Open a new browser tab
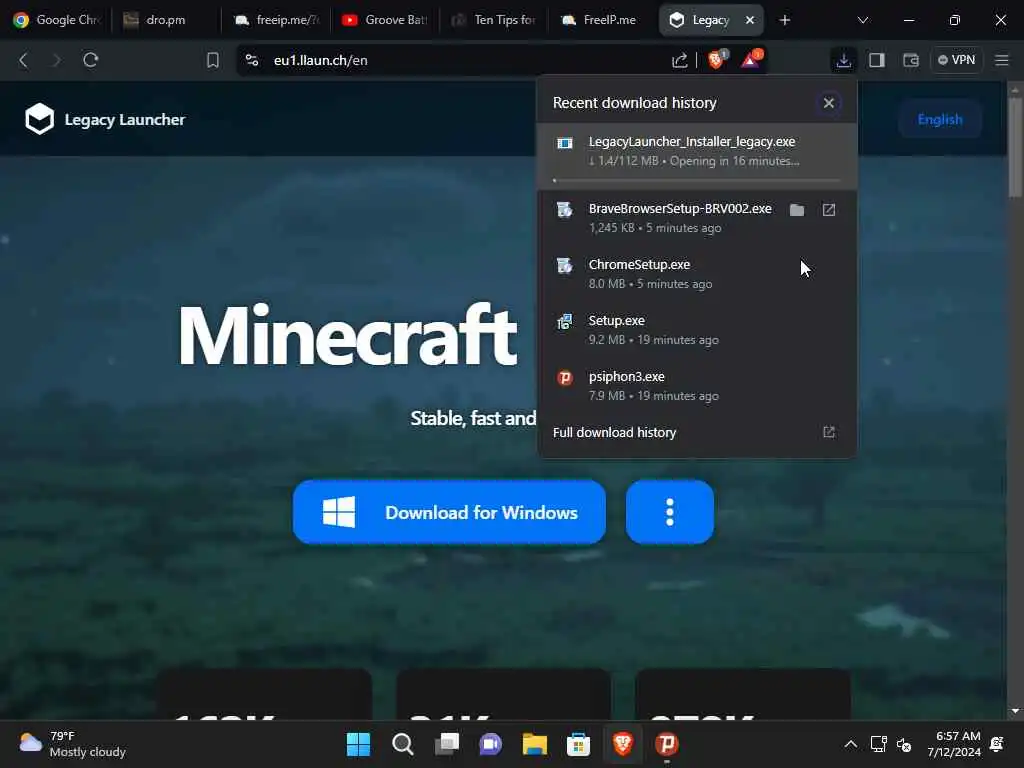Screen dimensions: 1024x768 (x=785, y=20)
